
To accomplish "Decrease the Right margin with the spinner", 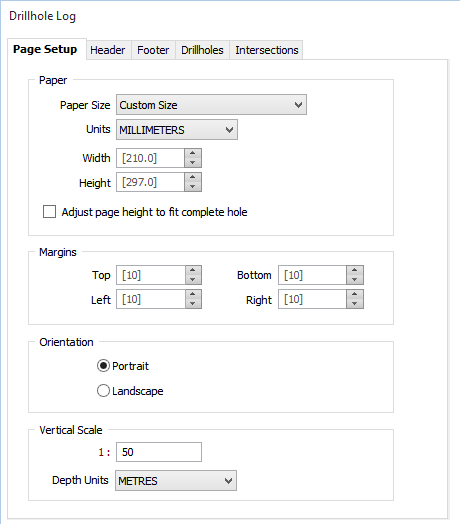I will pyautogui.click(x=355, y=304).
